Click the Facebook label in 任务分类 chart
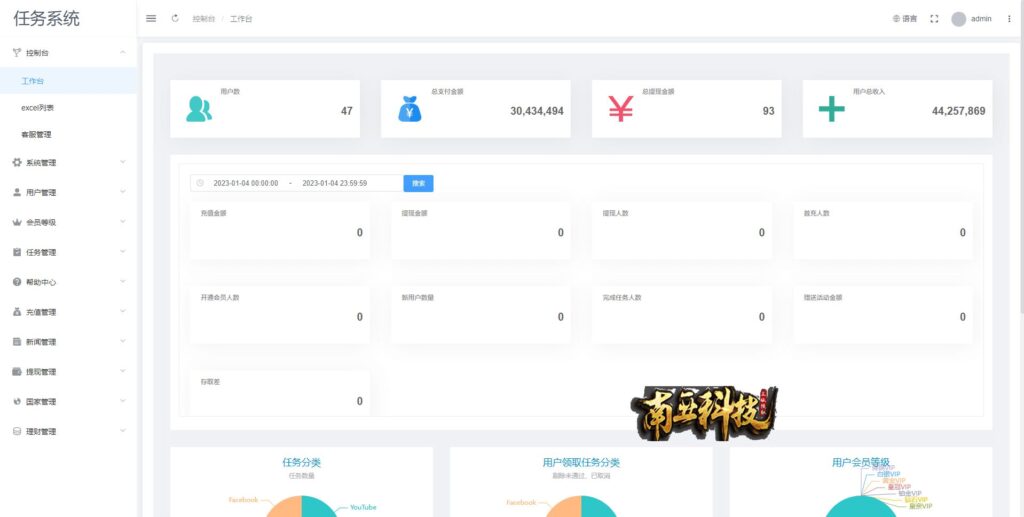1024x517 pixels. pyautogui.click(x=243, y=500)
